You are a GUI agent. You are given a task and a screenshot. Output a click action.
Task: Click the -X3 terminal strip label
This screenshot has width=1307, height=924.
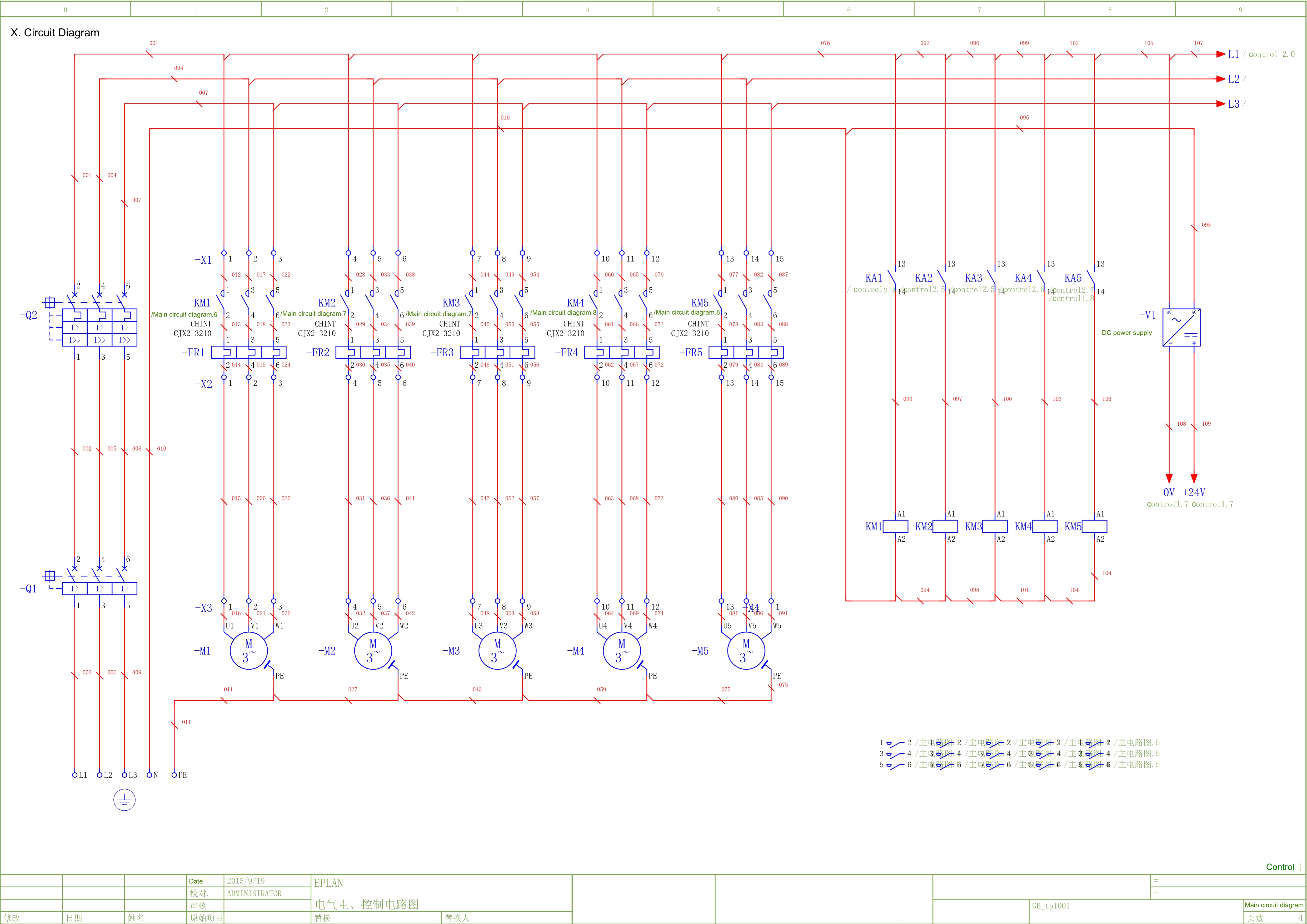pyautogui.click(x=203, y=608)
